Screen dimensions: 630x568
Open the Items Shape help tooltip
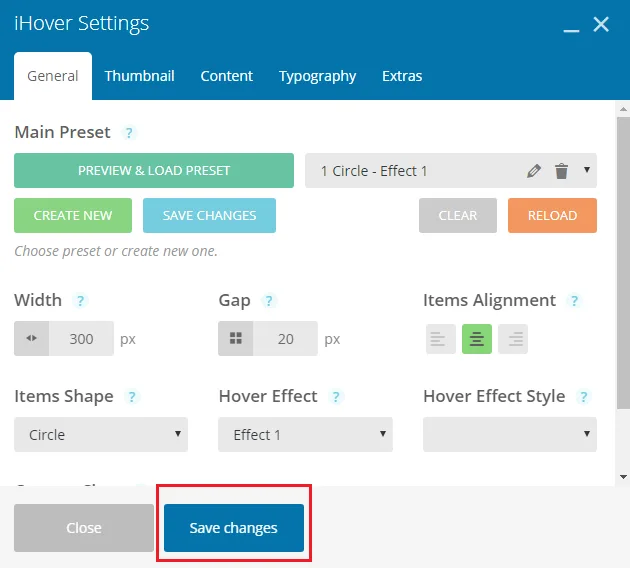(131, 397)
